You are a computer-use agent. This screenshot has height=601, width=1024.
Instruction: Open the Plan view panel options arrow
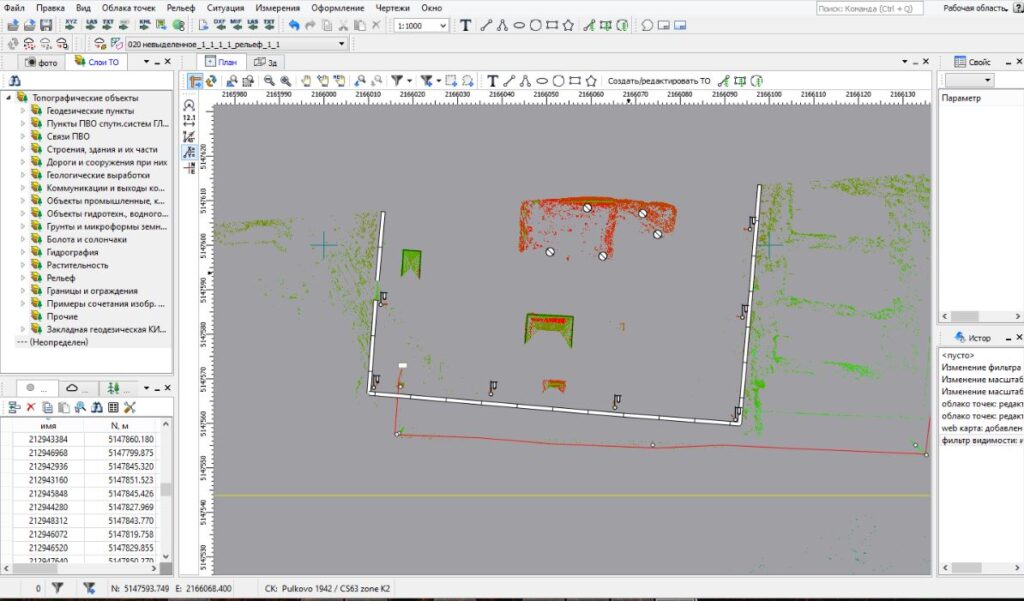point(904,61)
